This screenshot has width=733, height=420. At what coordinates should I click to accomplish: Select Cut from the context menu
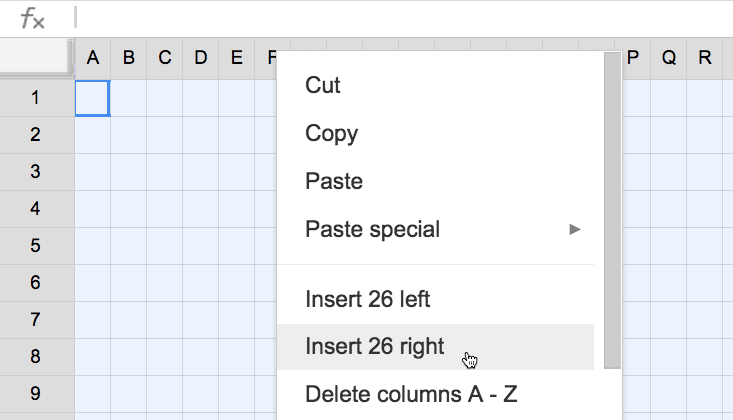pyautogui.click(x=323, y=86)
